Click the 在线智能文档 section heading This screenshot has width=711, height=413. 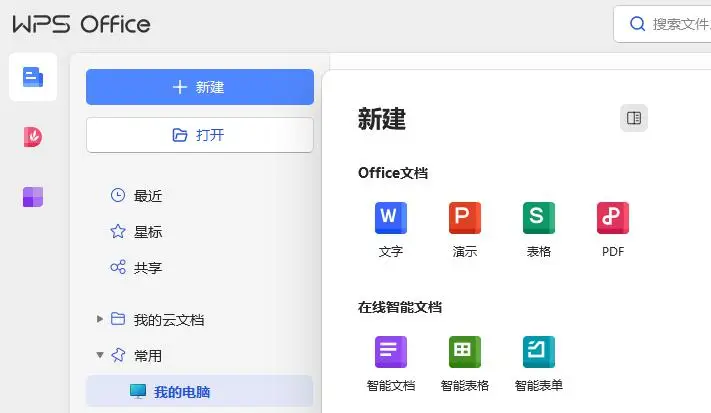pyautogui.click(x=399, y=307)
